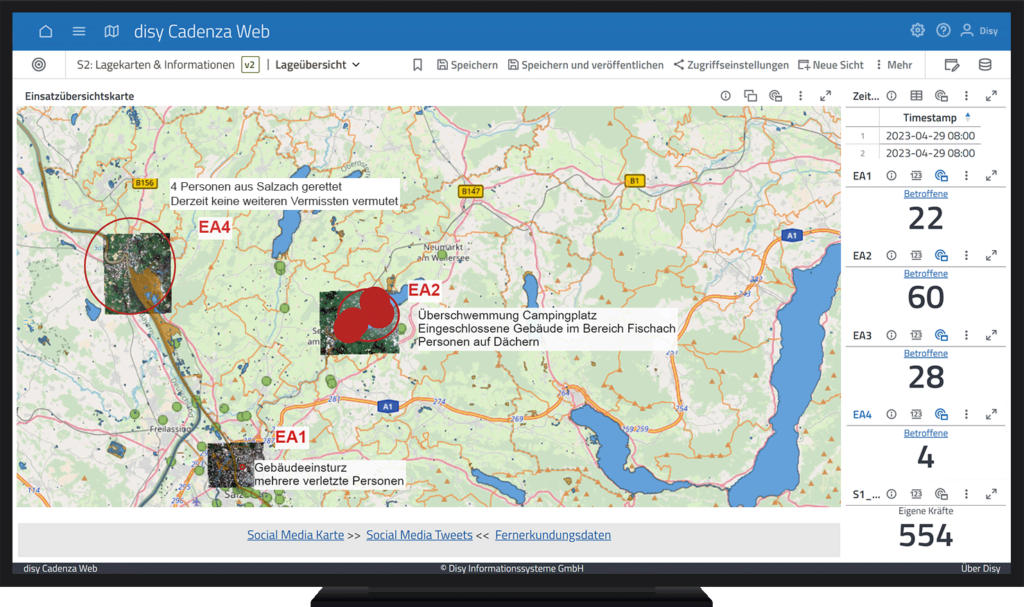Image resolution: width=1024 pixels, height=607 pixels.
Task: Maximize the Zeit table panel
Action: click(991, 95)
